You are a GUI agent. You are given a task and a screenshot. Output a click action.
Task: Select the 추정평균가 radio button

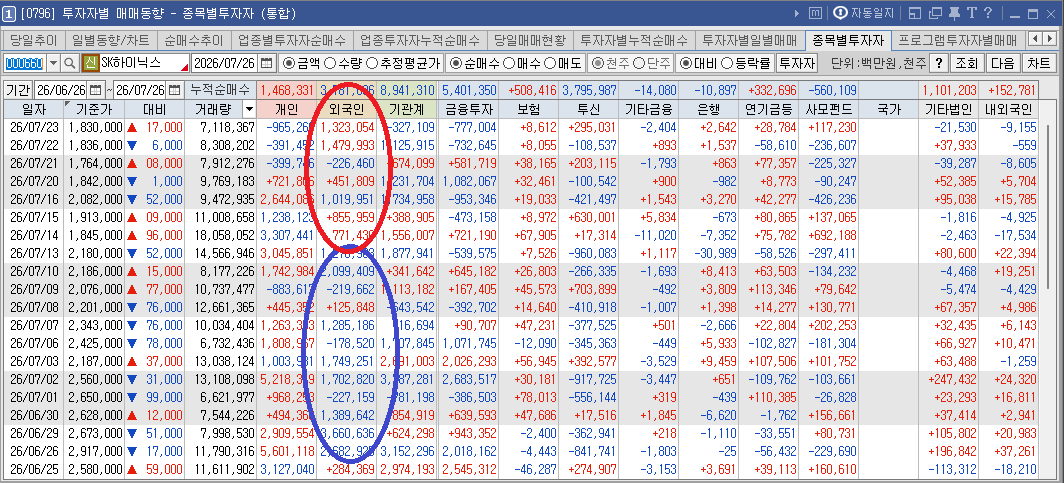coord(372,63)
